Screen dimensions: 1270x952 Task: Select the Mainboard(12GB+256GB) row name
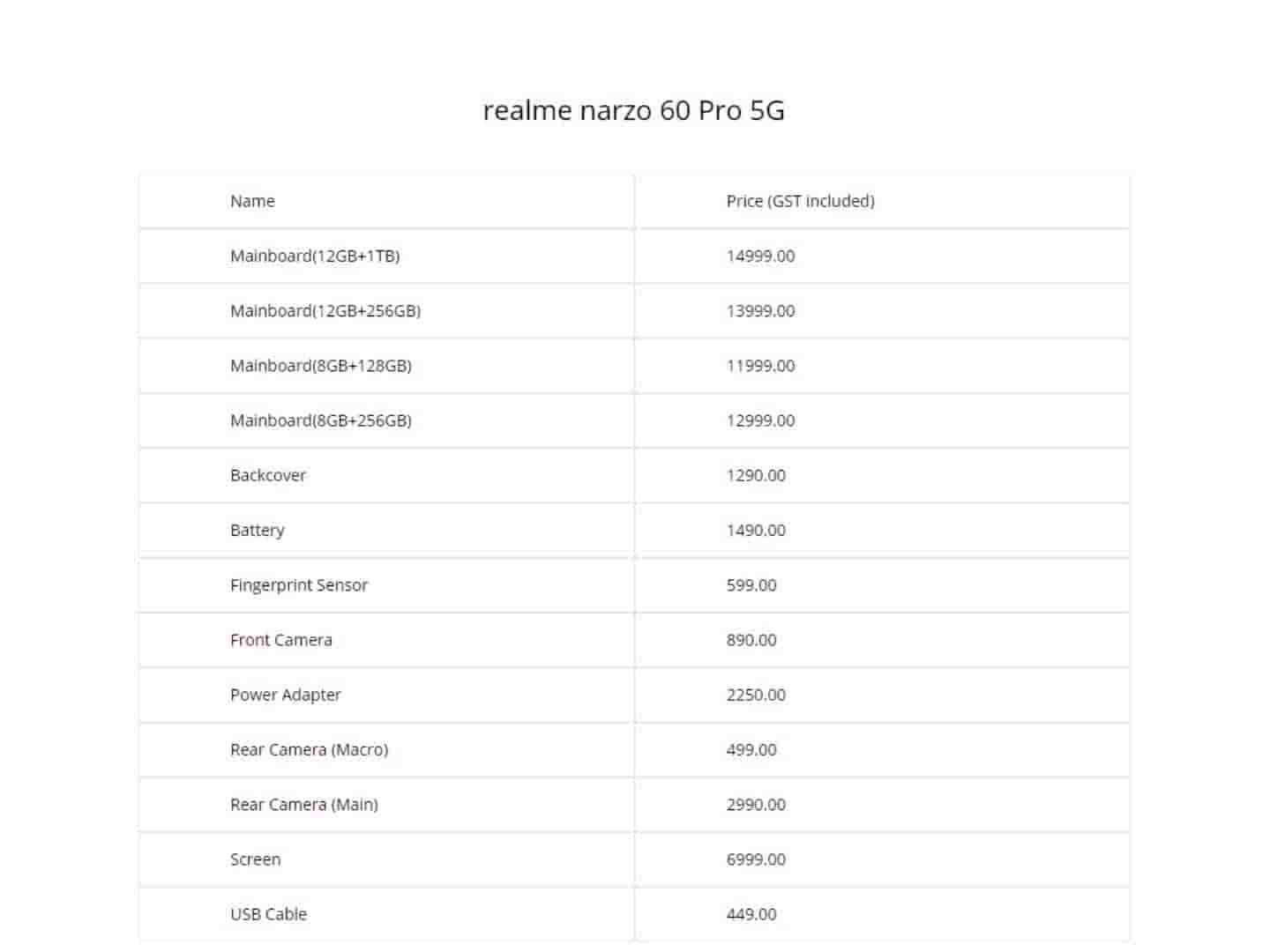[x=325, y=310]
